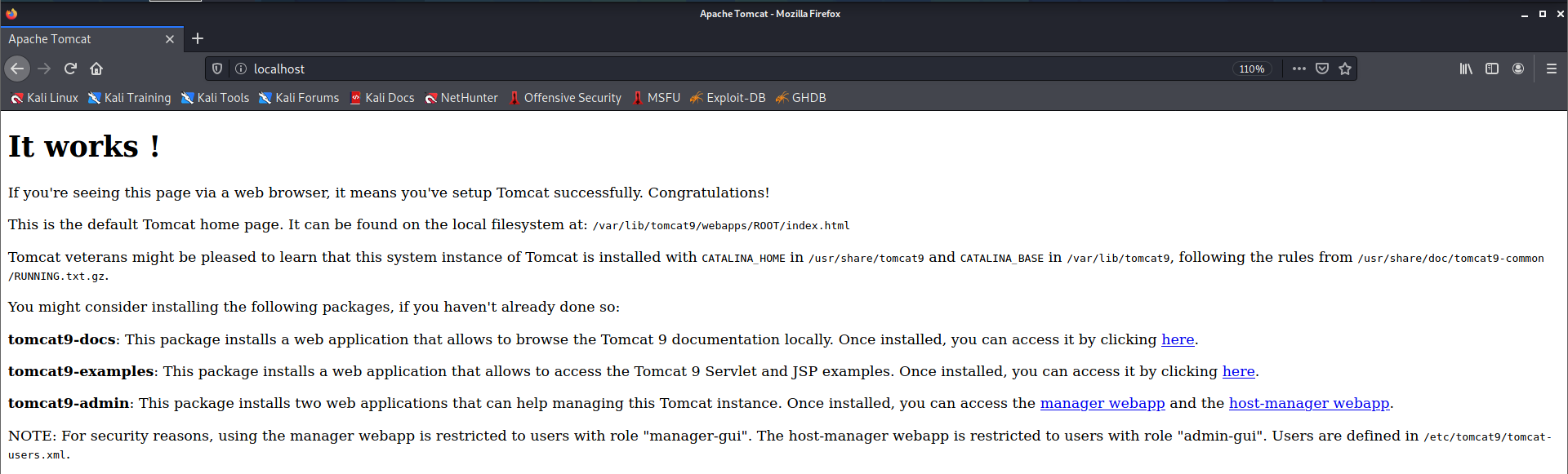The height and width of the screenshot is (474, 1568).
Task: Open the host-manager webapp link
Action: (1309, 403)
